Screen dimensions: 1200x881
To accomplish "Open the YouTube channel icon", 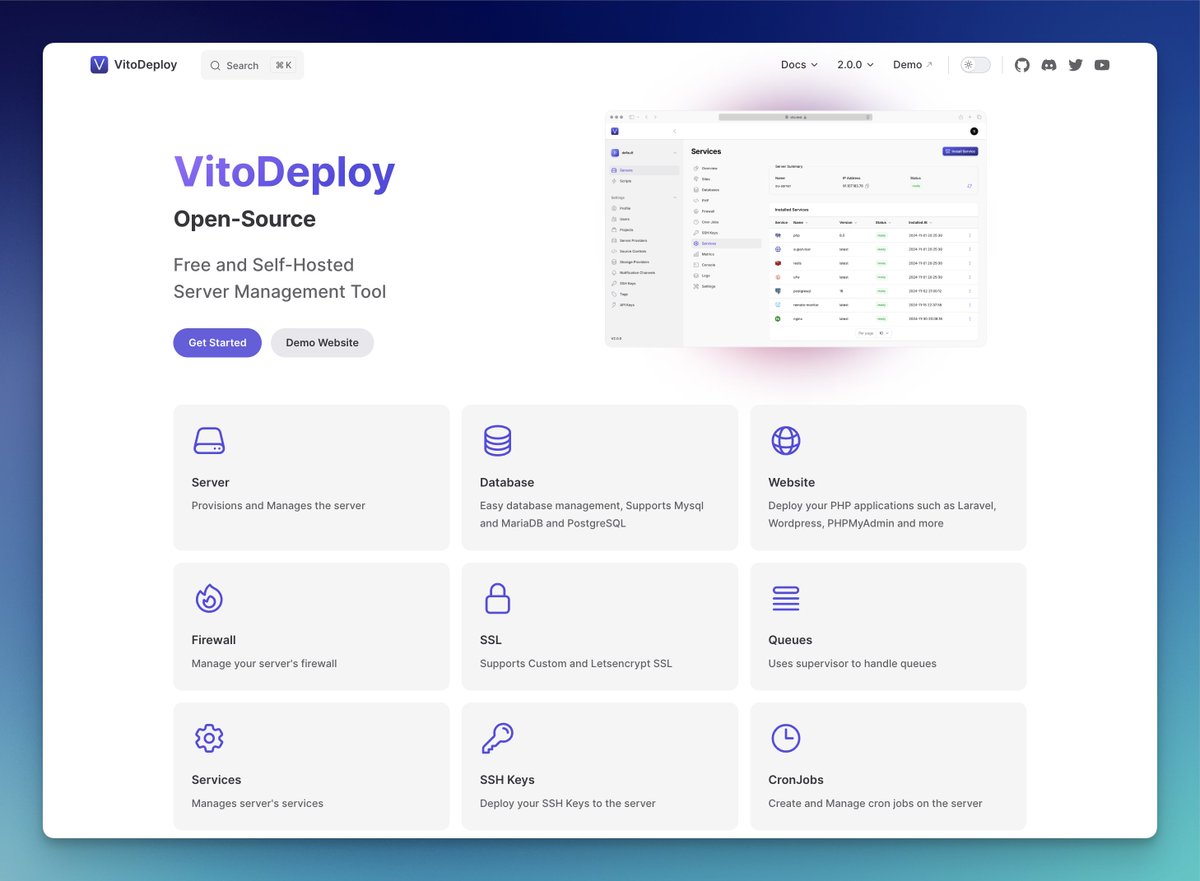I will coord(1101,64).
